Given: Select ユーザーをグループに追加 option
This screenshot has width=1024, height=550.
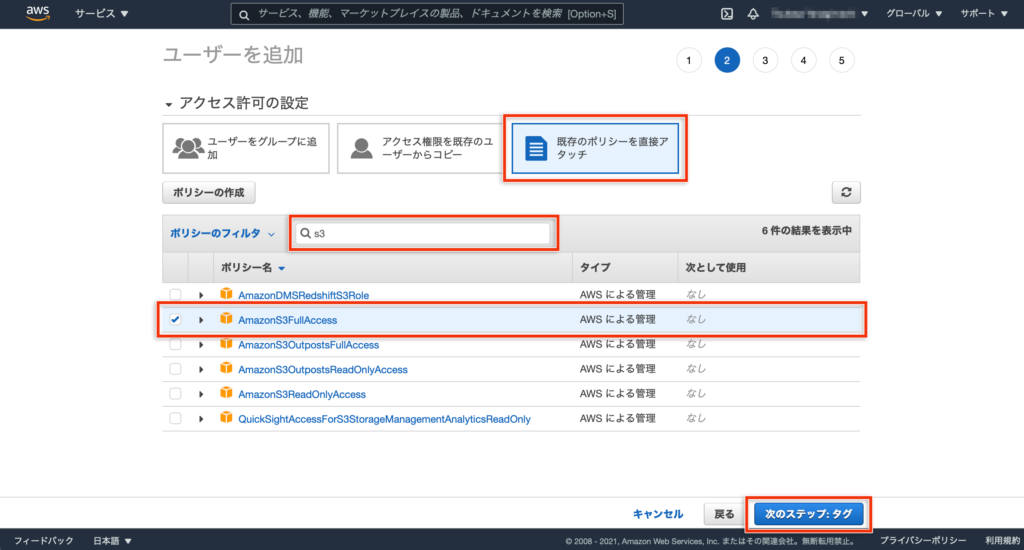Looking at the screenshot, I should coord(246,148).
